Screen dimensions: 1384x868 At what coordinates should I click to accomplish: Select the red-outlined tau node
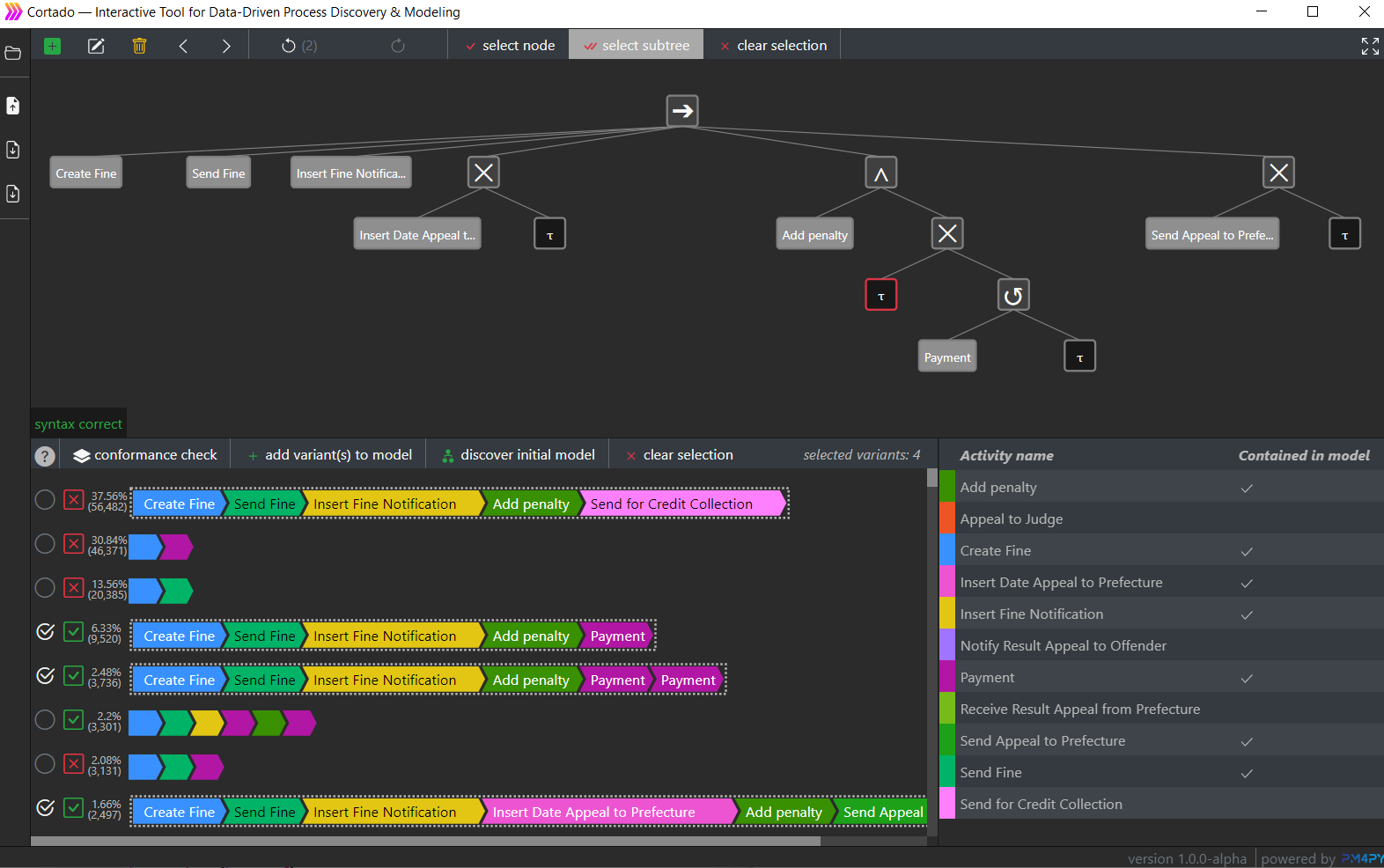(x=881, y=295)
